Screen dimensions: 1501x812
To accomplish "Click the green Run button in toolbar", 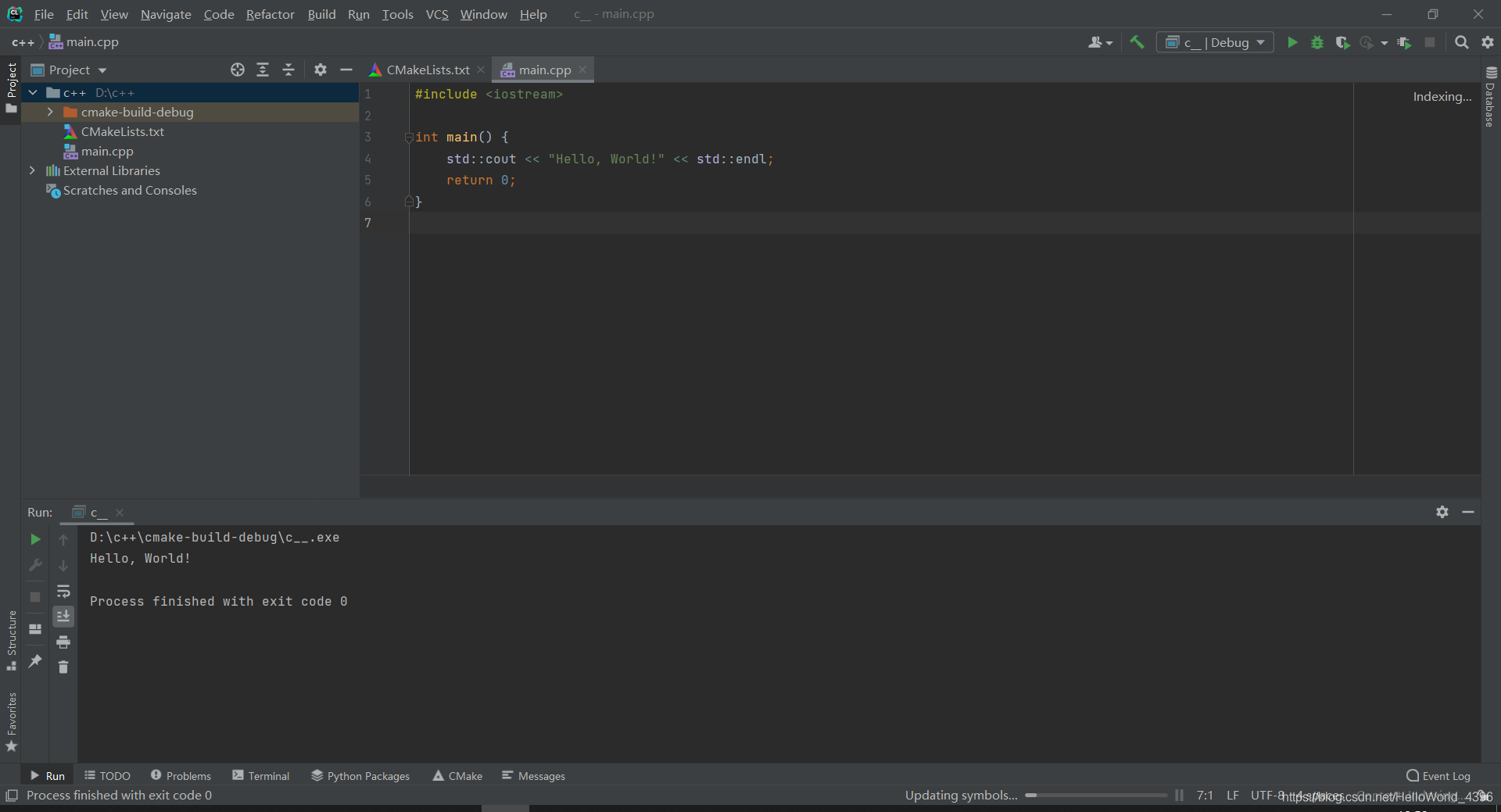I will coord(1292,42).
